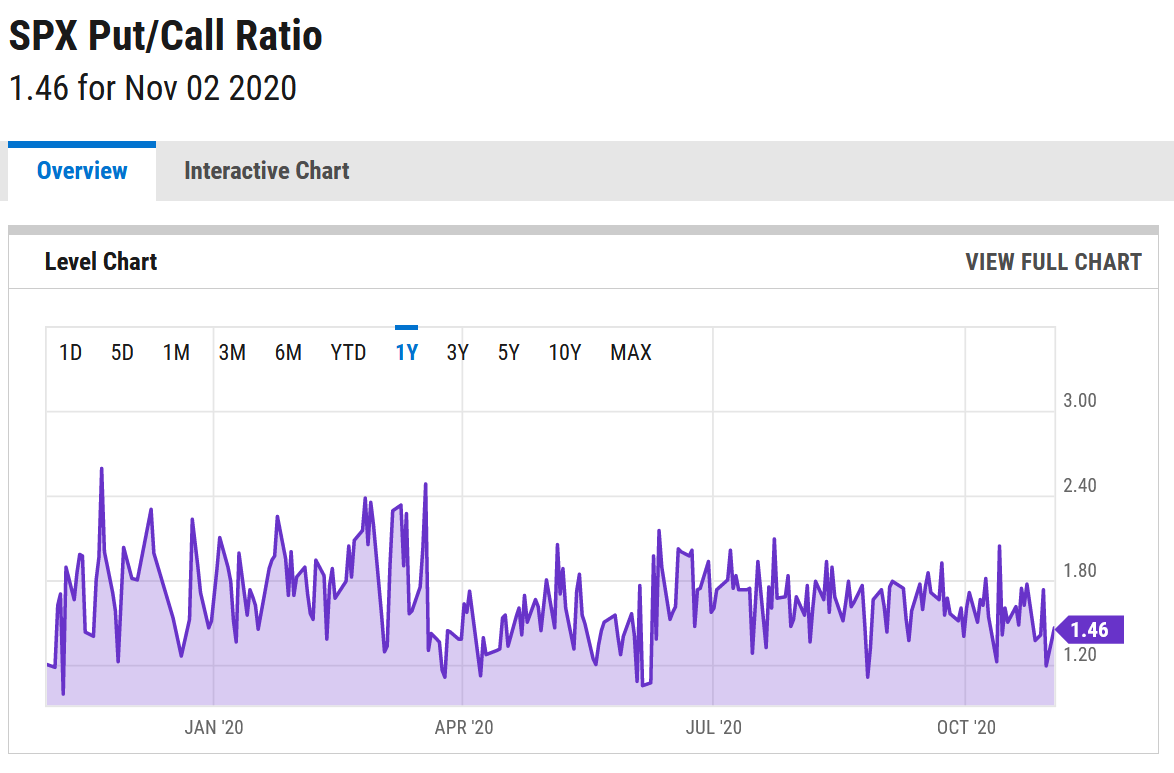Open the VIEW FULL CHART link
1174x773 pixels.
[x=1053, y=262]
